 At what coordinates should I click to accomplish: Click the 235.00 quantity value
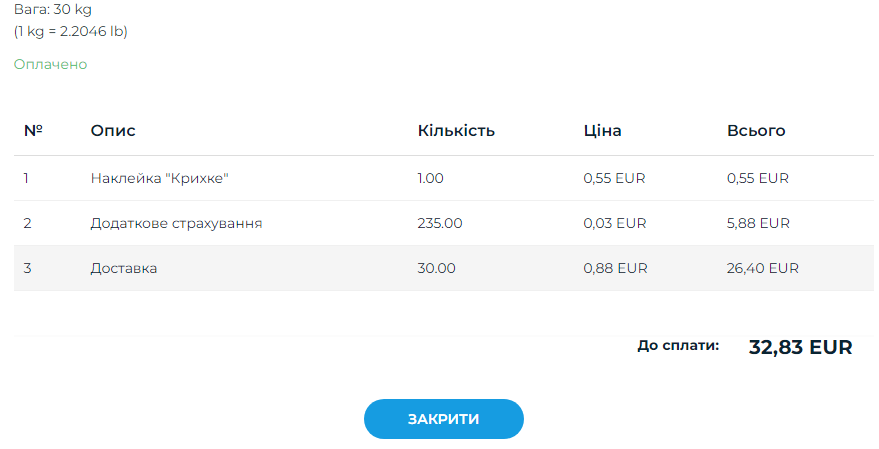440,223
